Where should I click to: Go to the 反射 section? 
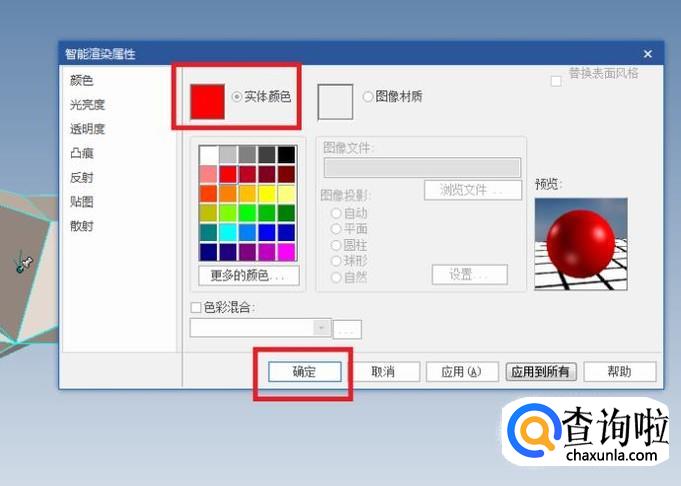click(x=82, y=178)
